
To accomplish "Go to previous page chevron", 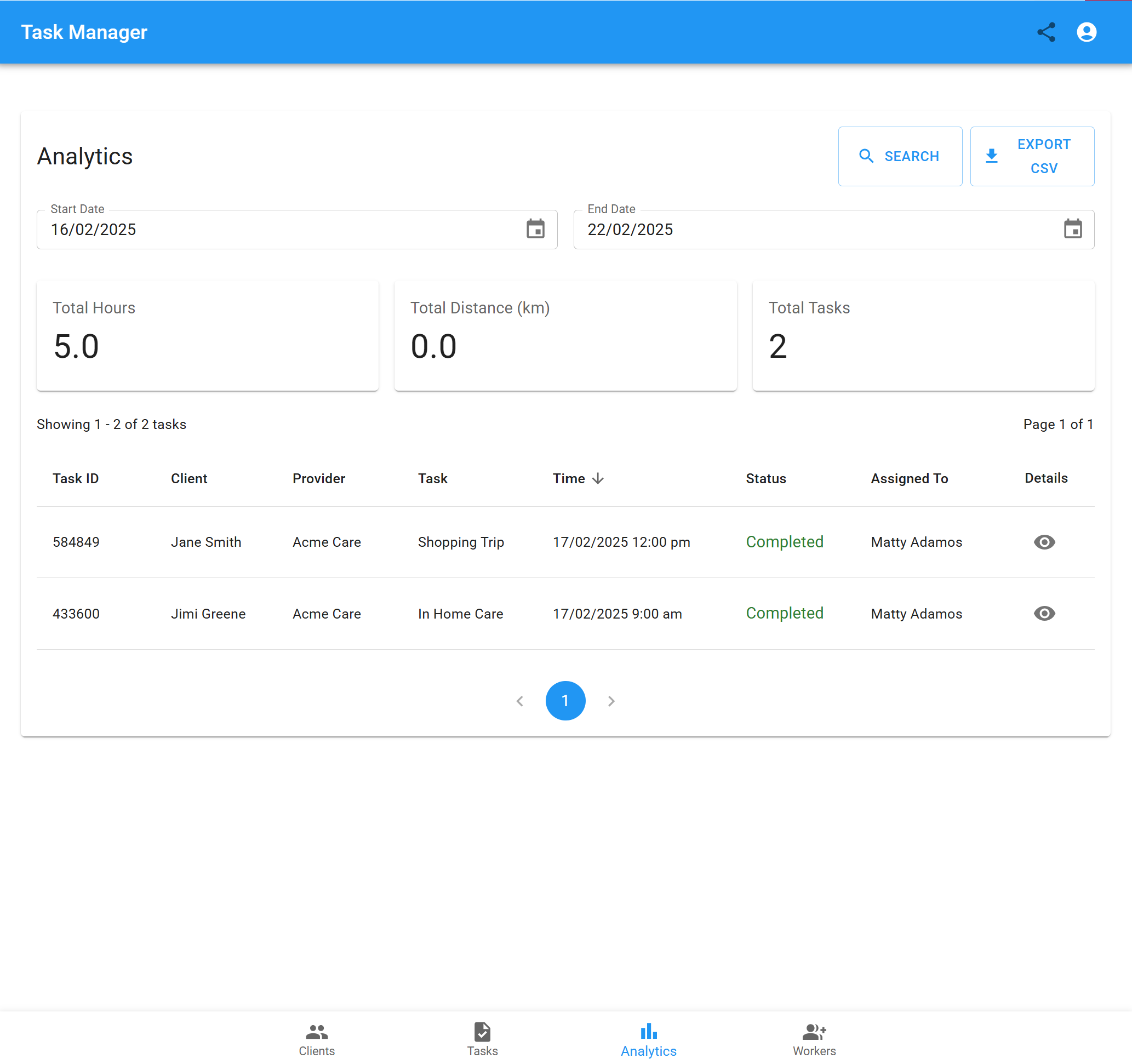I will click(x=519, y=701).
